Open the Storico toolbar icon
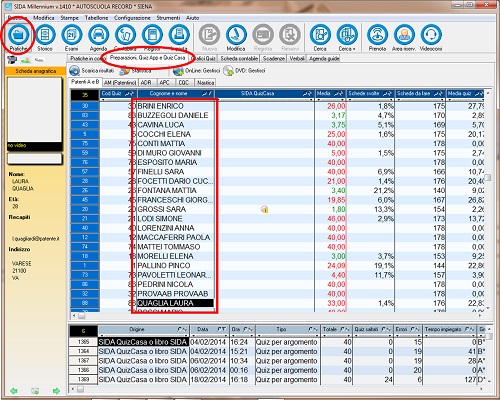The width and height of the screenshot is (500, 400). [45, 35]
